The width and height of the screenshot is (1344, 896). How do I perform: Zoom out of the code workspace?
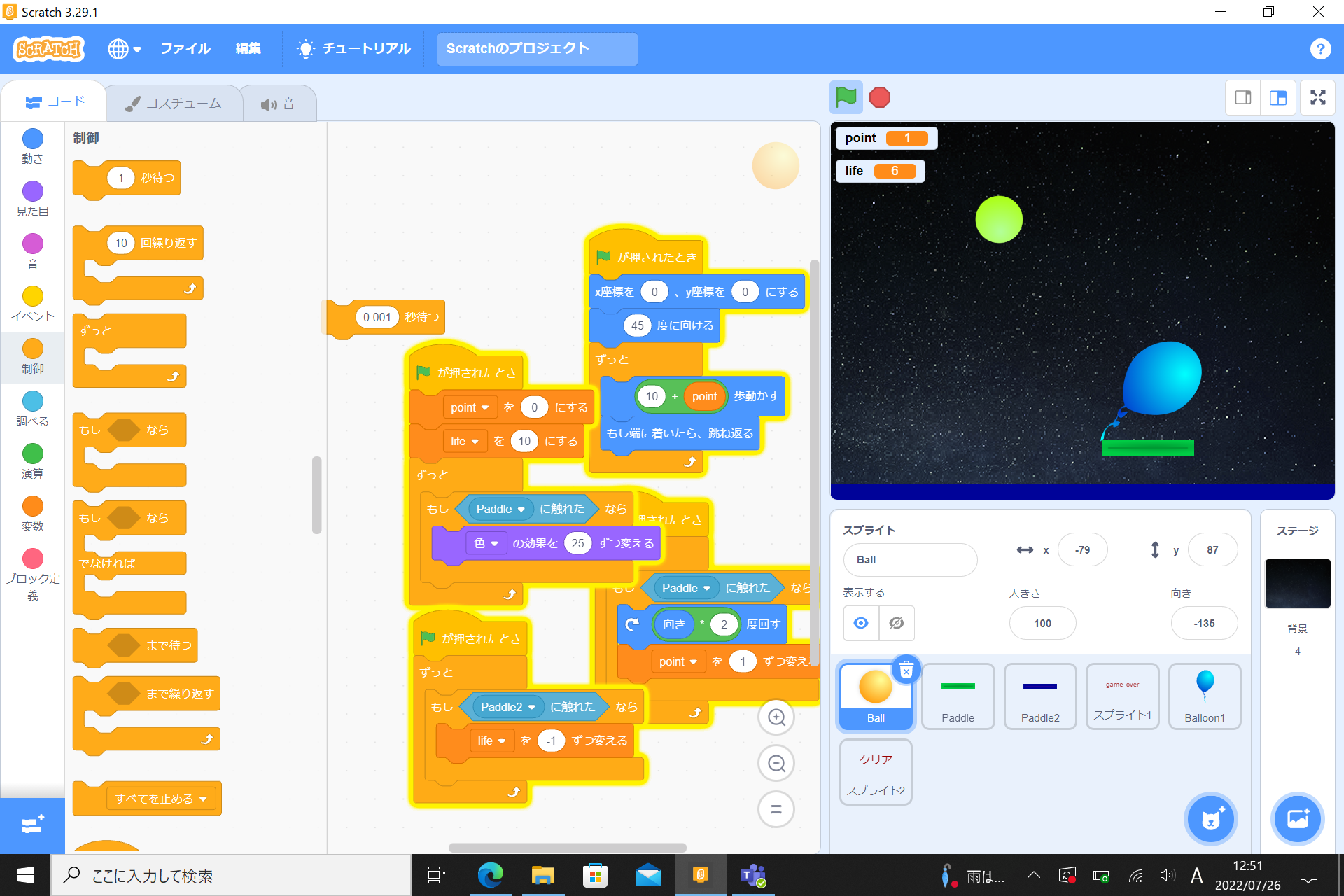tap(776, 764)
